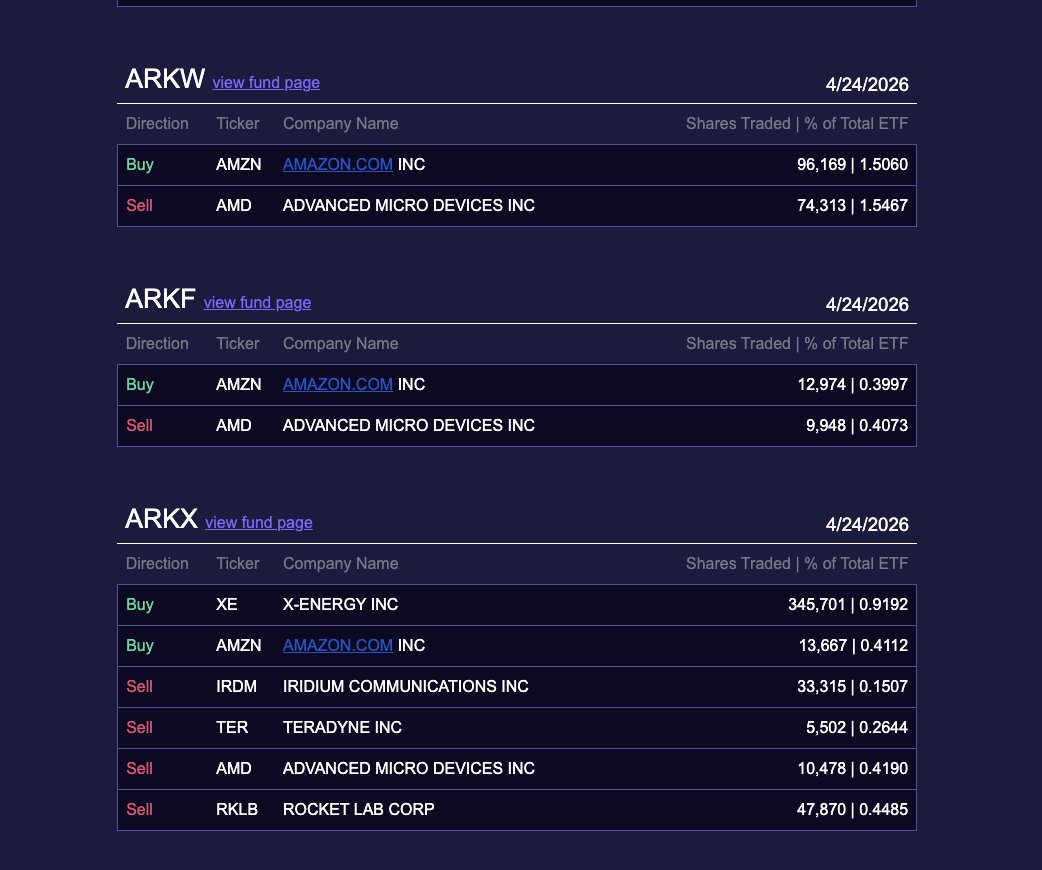Select the XE ticker cell
Image resolution: width=1042 pixels, height=870 pixels.
coord(227,605)
